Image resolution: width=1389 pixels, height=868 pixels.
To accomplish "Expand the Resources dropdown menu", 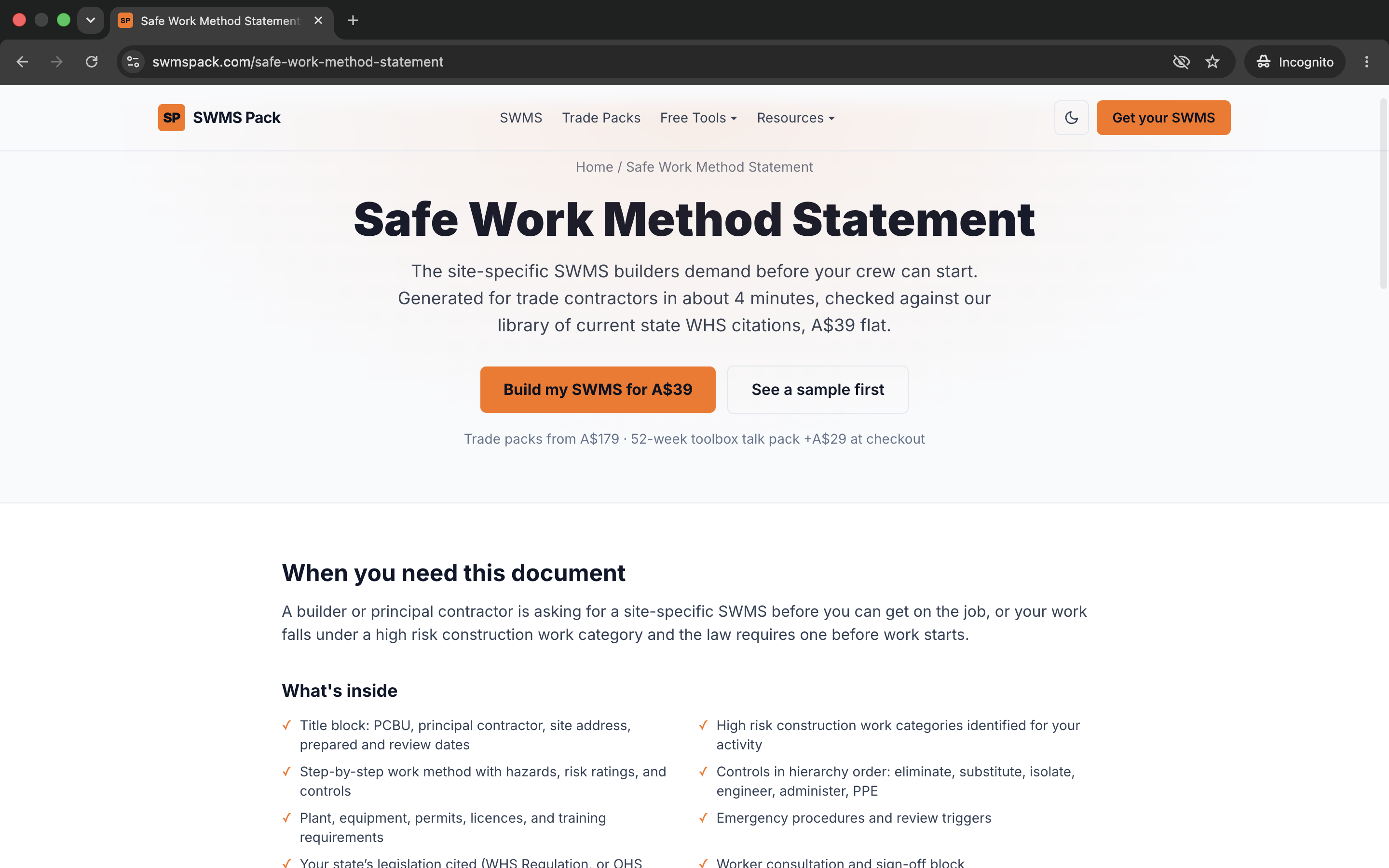I will pos(795,118).
